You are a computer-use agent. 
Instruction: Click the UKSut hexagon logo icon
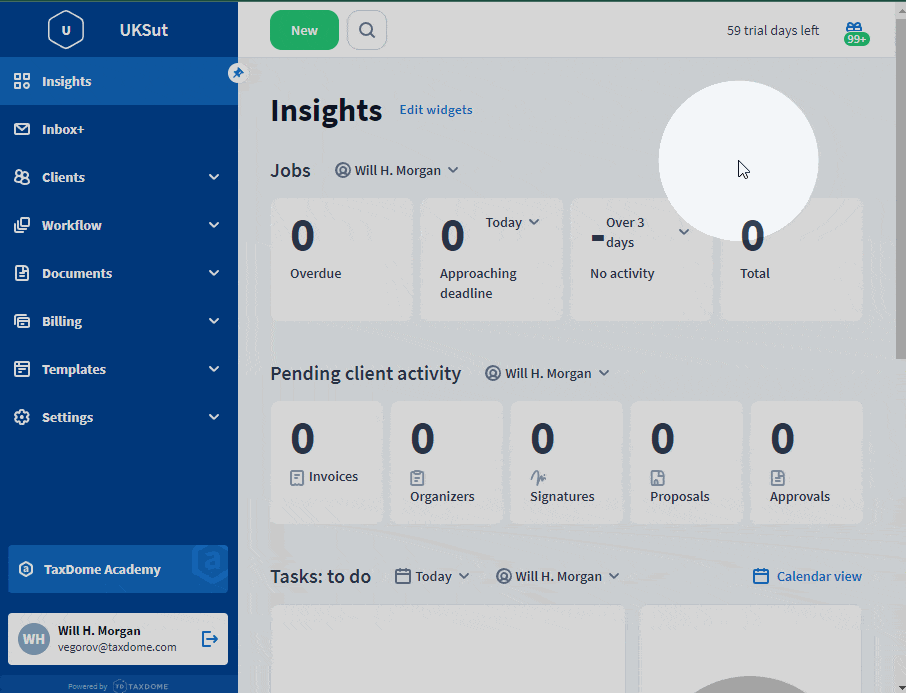[x=66, y=30]
